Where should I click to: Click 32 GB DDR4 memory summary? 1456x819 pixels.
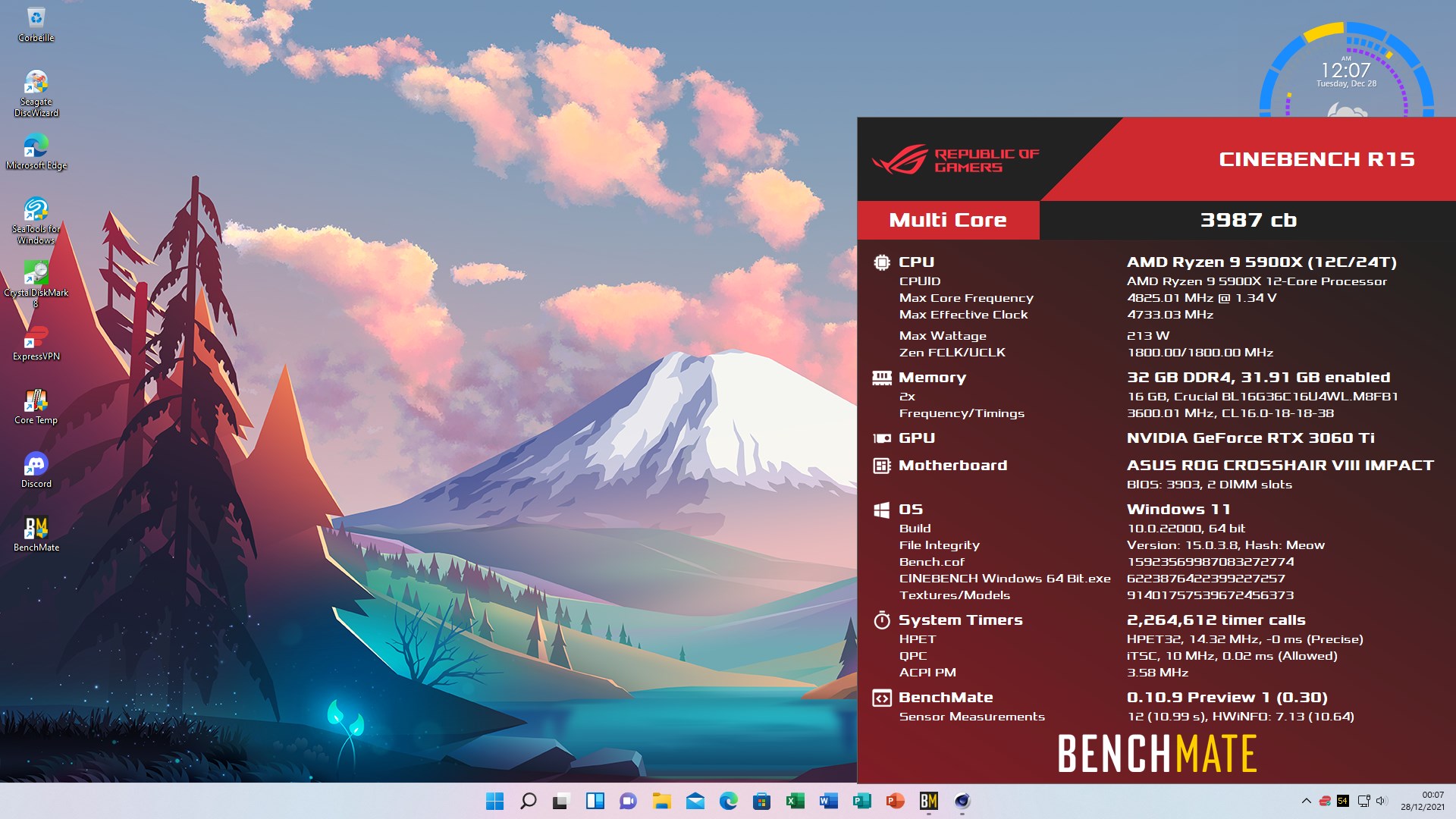[1259, 378]
